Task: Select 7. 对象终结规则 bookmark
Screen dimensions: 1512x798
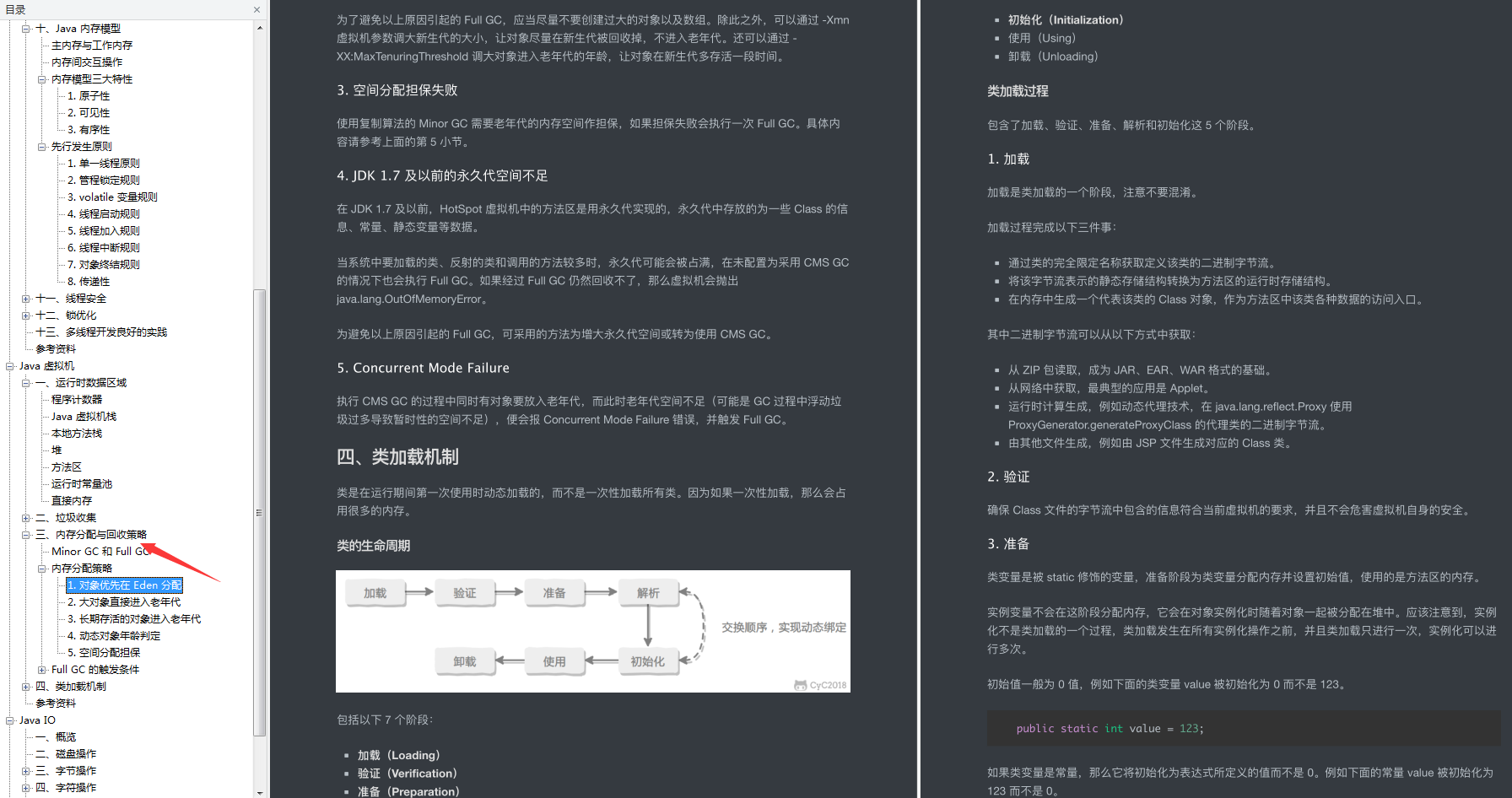Action: coord(104,265)
